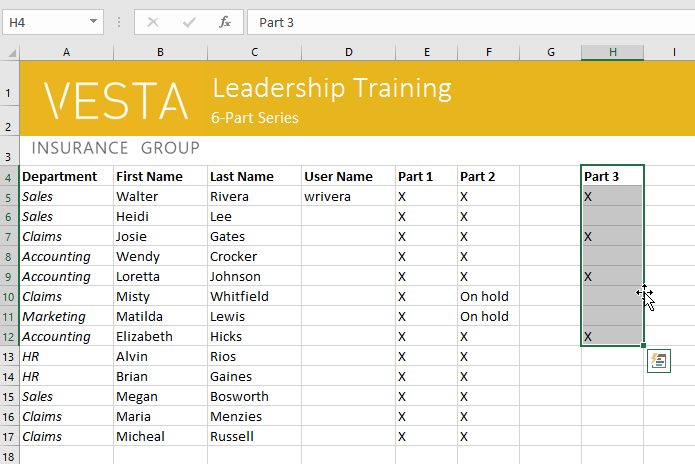Select column D header
This screenshot has width=695, height=464.
pyautogui.click(x=348, y=52)
